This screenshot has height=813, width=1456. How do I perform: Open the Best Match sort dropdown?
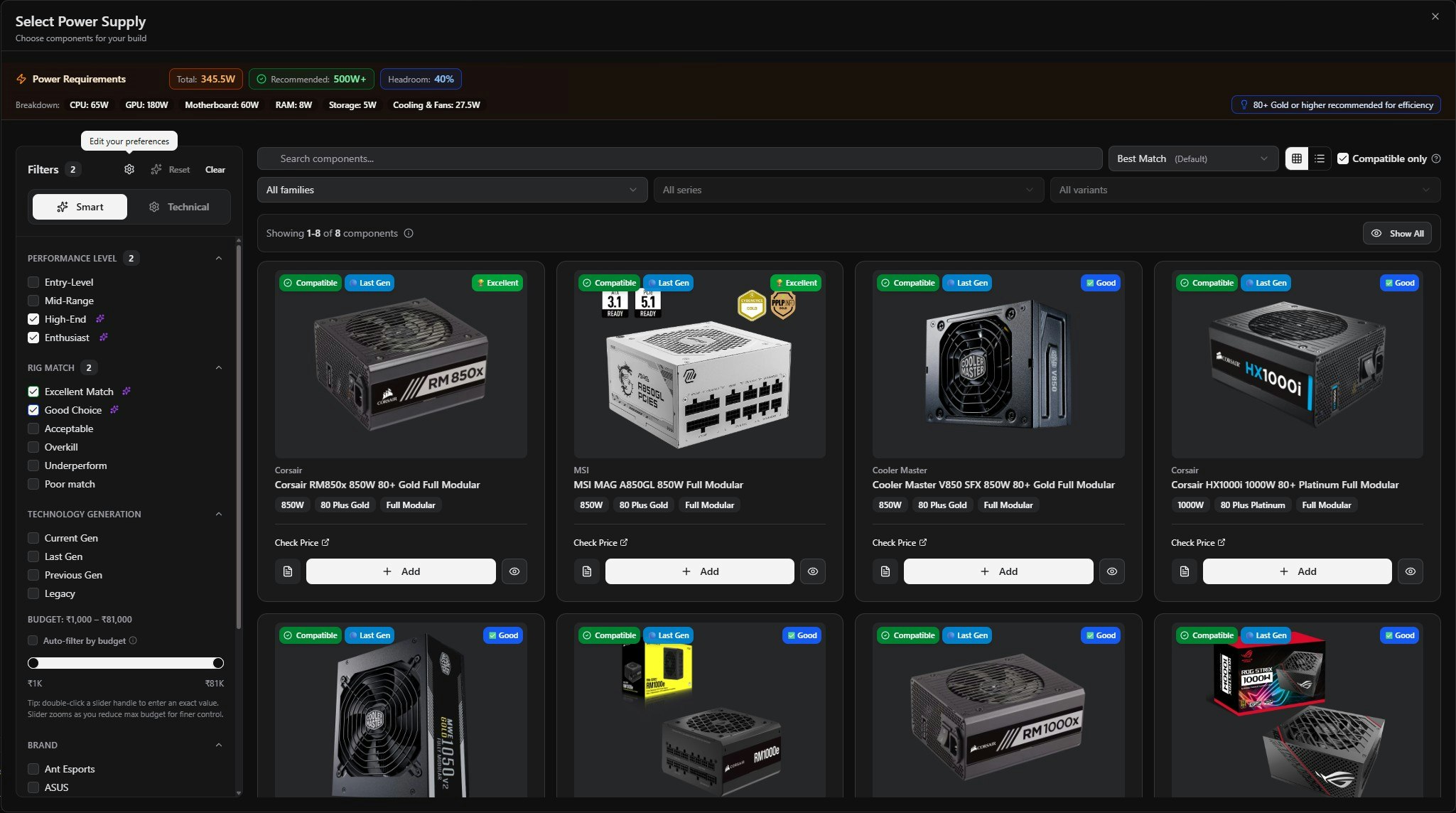pyautogui.click(x=1193, y=158)
